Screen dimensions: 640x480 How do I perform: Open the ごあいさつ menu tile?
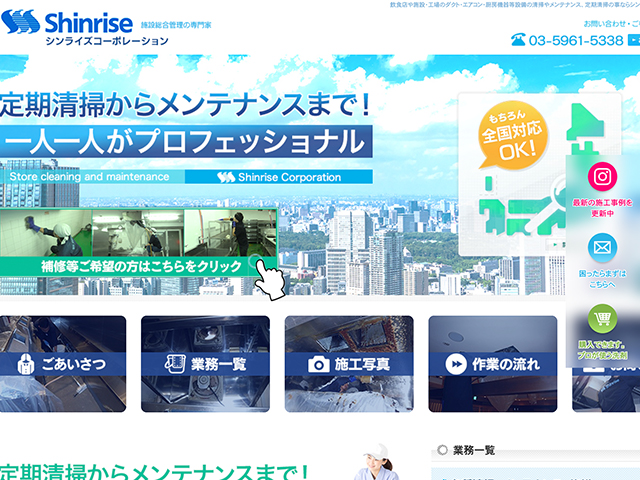click(63, 364)
